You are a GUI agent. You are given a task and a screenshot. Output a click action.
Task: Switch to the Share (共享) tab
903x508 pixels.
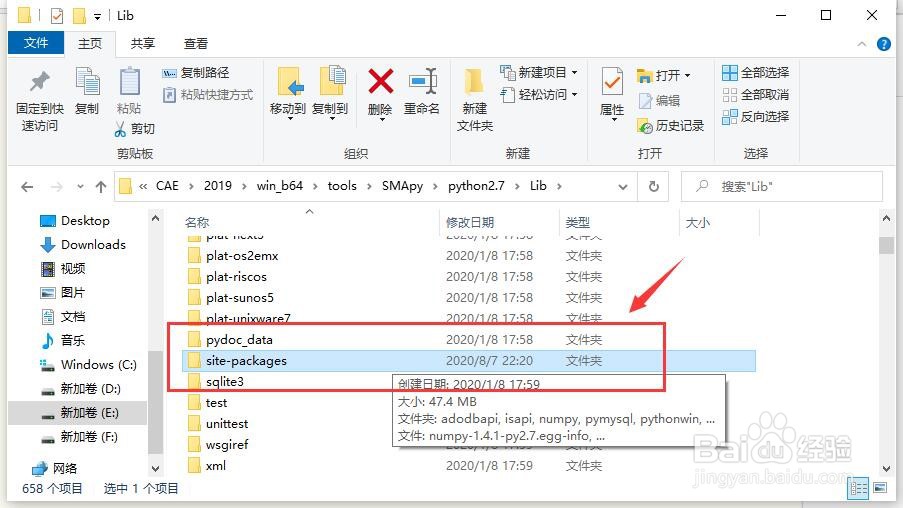(143, 44)
